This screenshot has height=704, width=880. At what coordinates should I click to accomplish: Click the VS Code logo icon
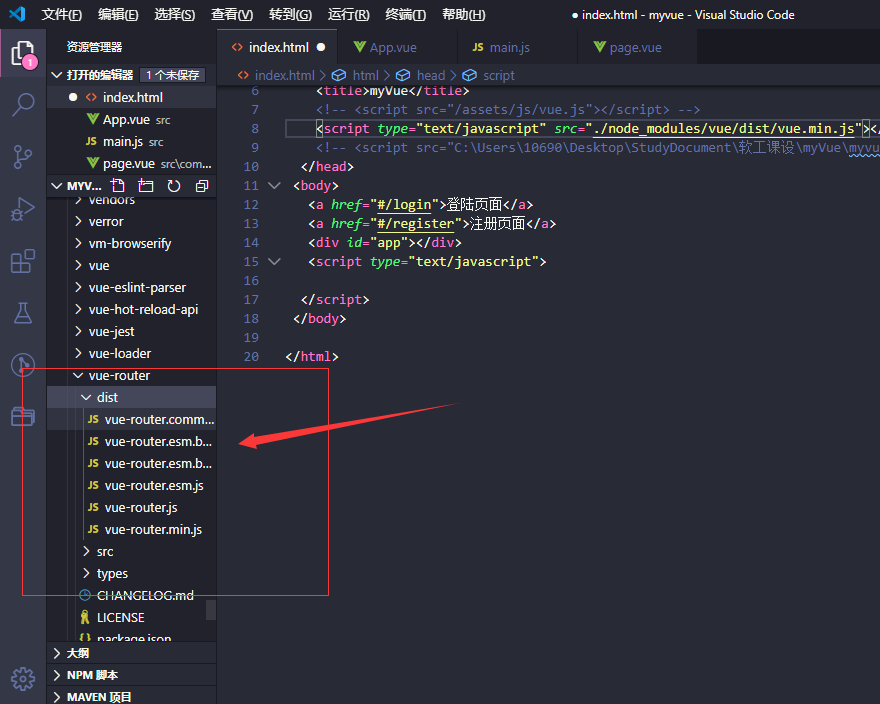click(17, 13)
